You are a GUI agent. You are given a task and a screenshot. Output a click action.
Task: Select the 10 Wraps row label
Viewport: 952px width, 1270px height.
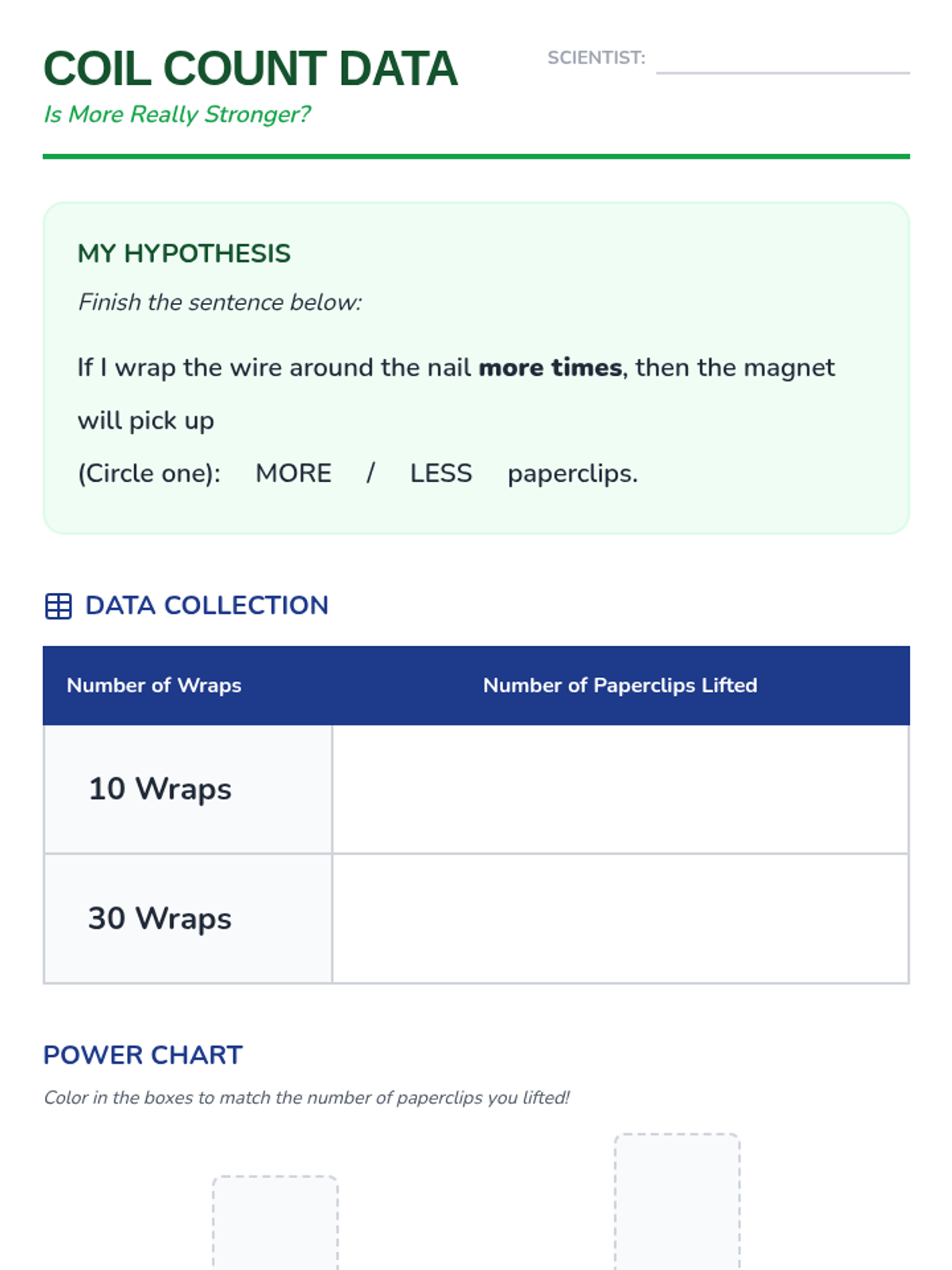pos(160,789)
